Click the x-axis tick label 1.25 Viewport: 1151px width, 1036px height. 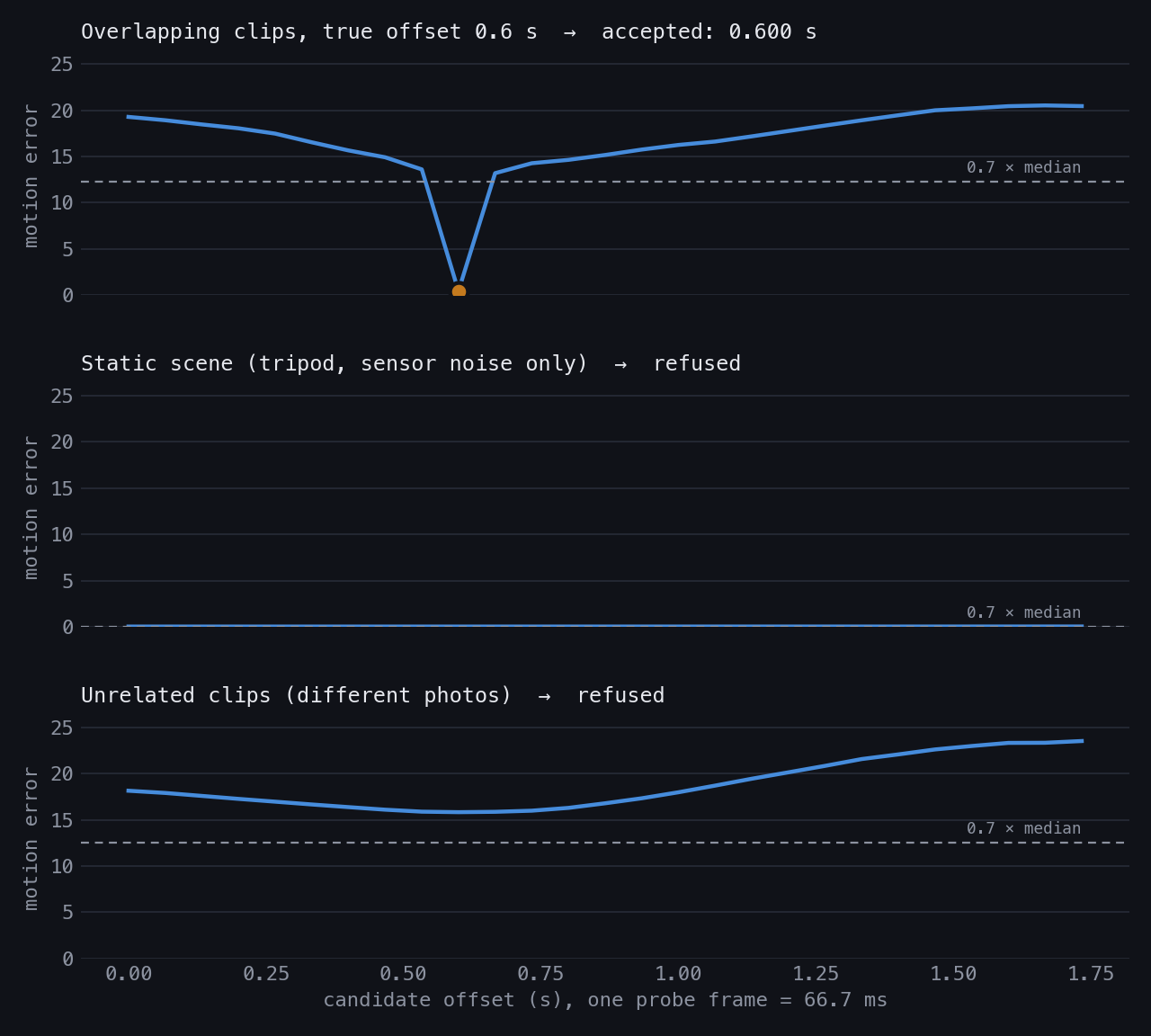(816, 974)
